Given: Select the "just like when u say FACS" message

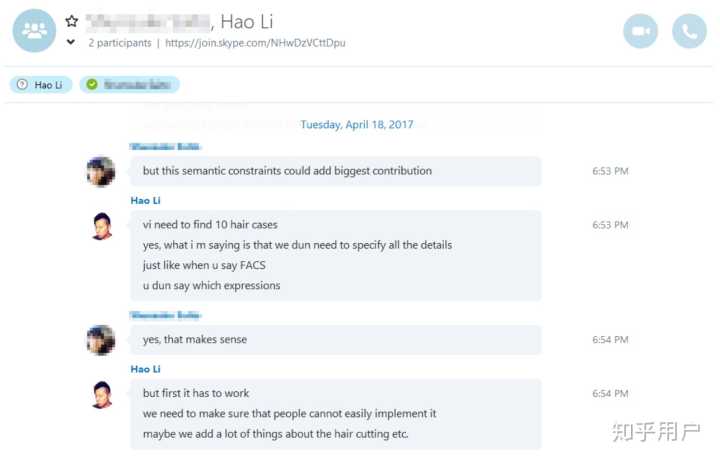Looking at the screenshot, I should tap(211, 265).
